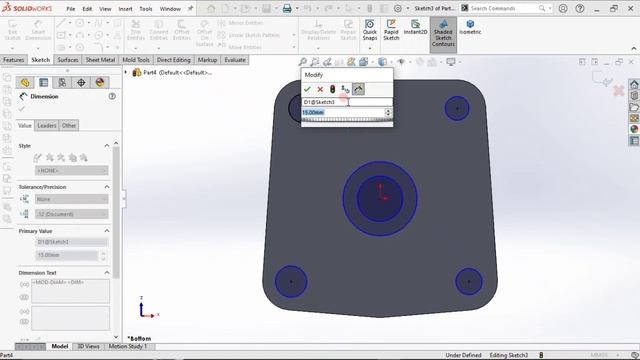Cancel the Modify dialog with the red X
Viewport: 640px width, 360px height.
point(320,89)
